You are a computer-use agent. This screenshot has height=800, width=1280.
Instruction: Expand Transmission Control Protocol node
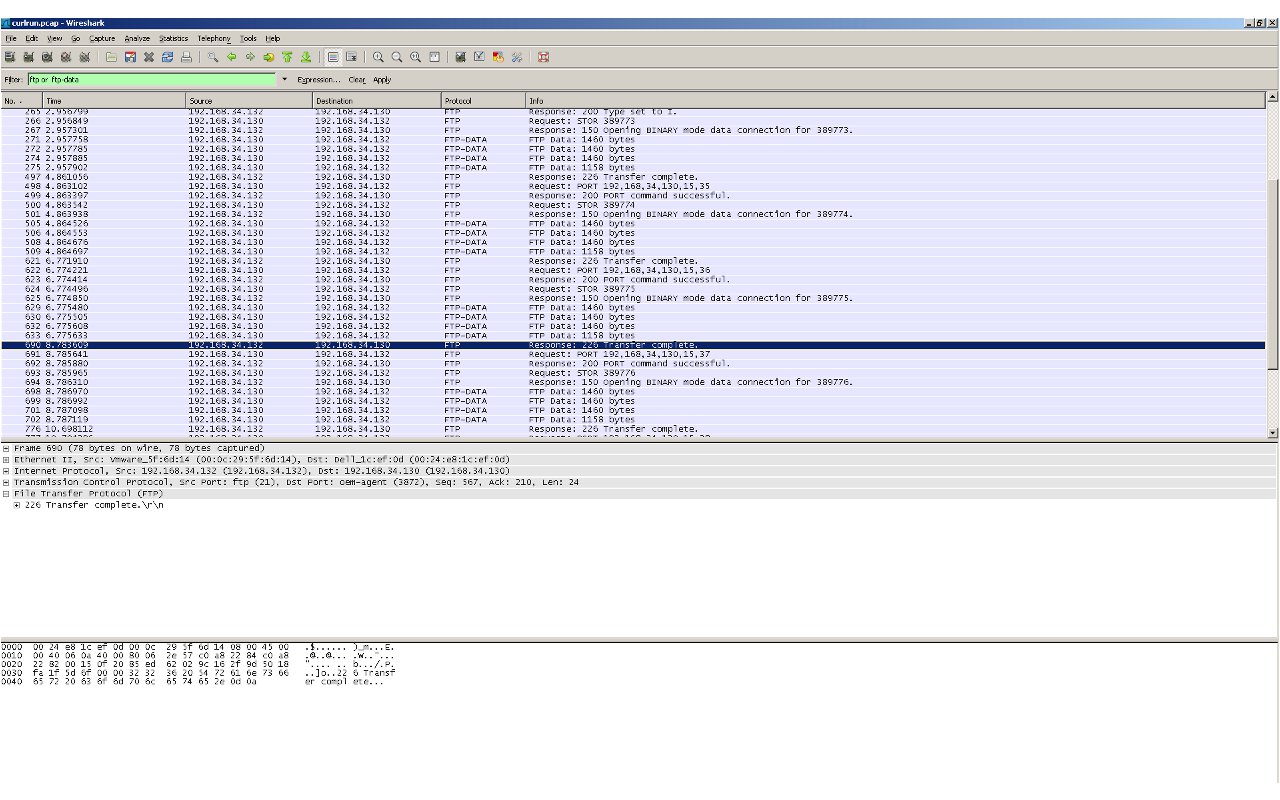click(6, 482)
